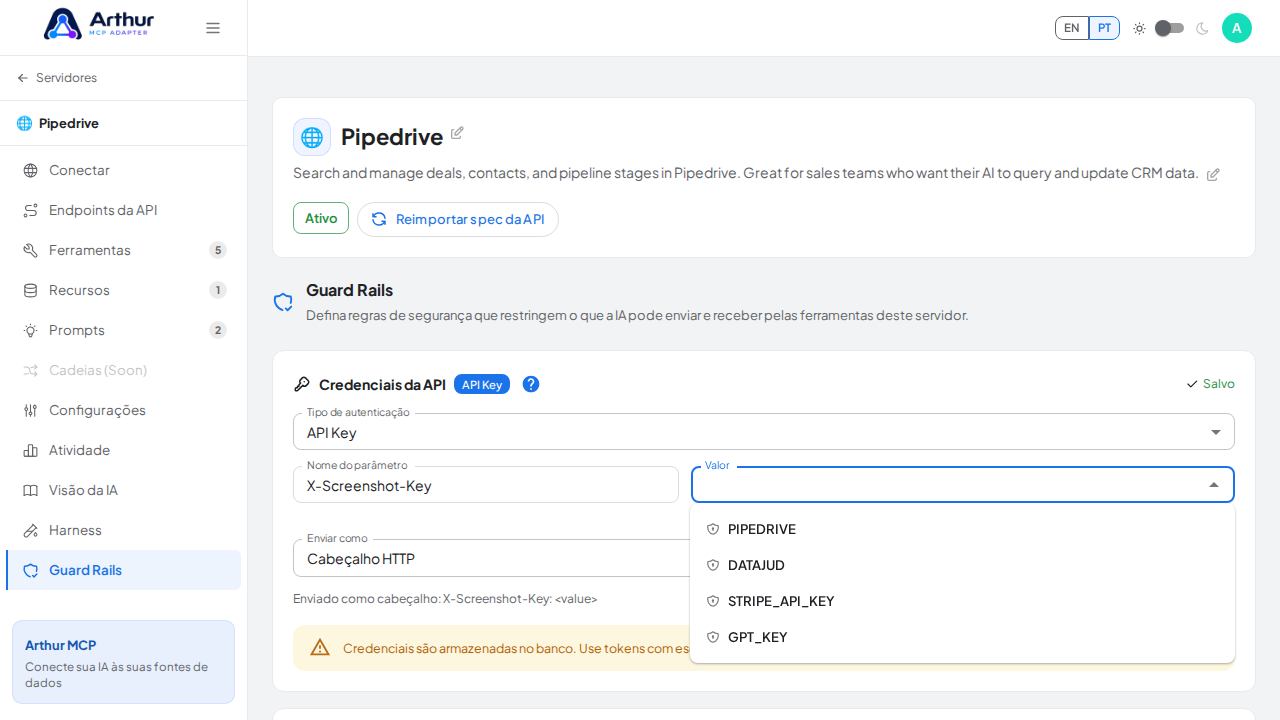Click the Atividade chart icon
This screenshot has width=1280, height=720.
[x=31, y=450]
